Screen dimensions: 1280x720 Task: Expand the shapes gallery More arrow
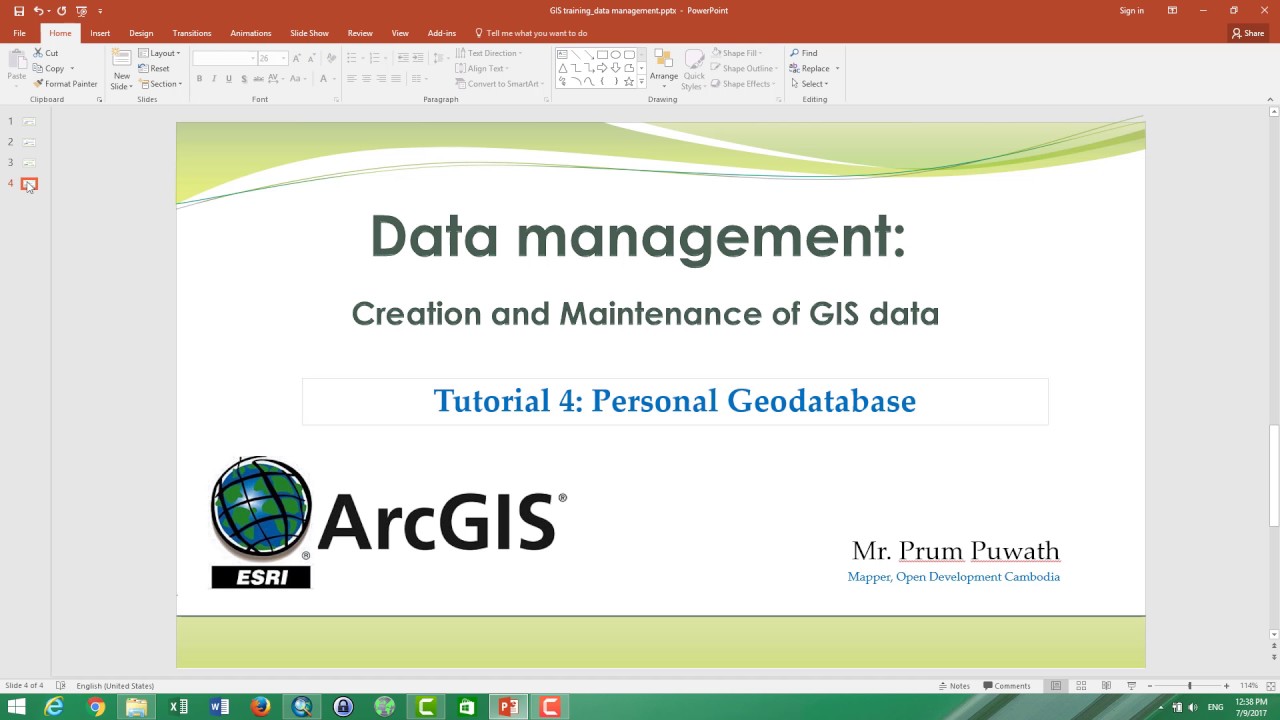pos(641,82)
